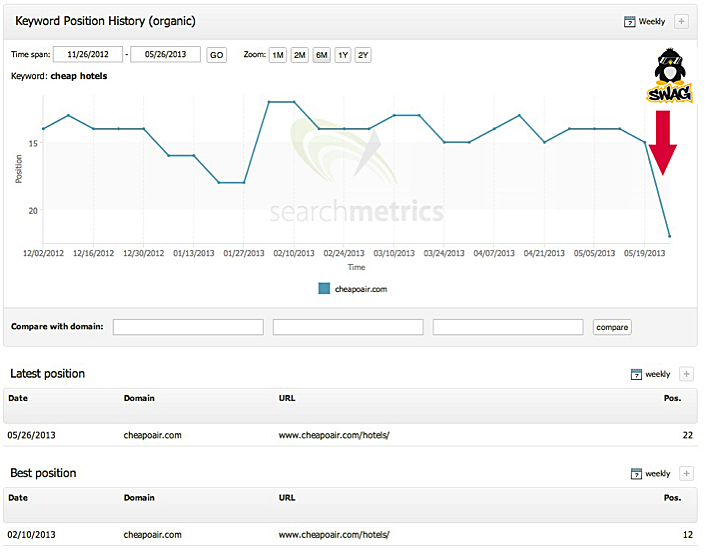Click weekly label in Best position header

tap(657, 474)
